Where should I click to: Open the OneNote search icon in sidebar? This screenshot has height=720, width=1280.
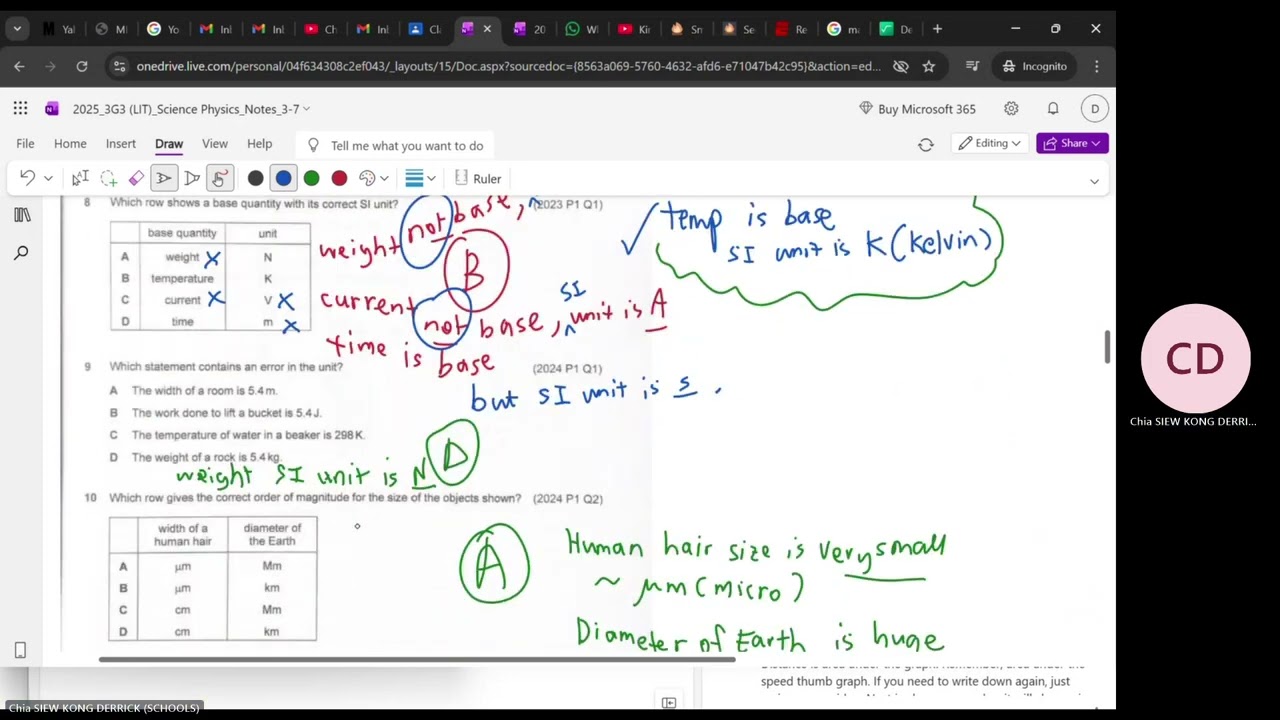tap(21, 254)
